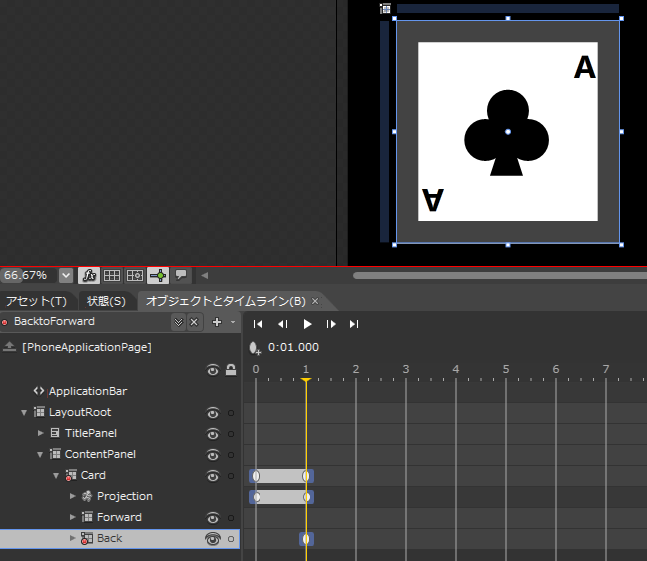The height and width of the screenshot is (561, 647).
Task: Open the storyboard options small arrow
Action: [233, 322]
